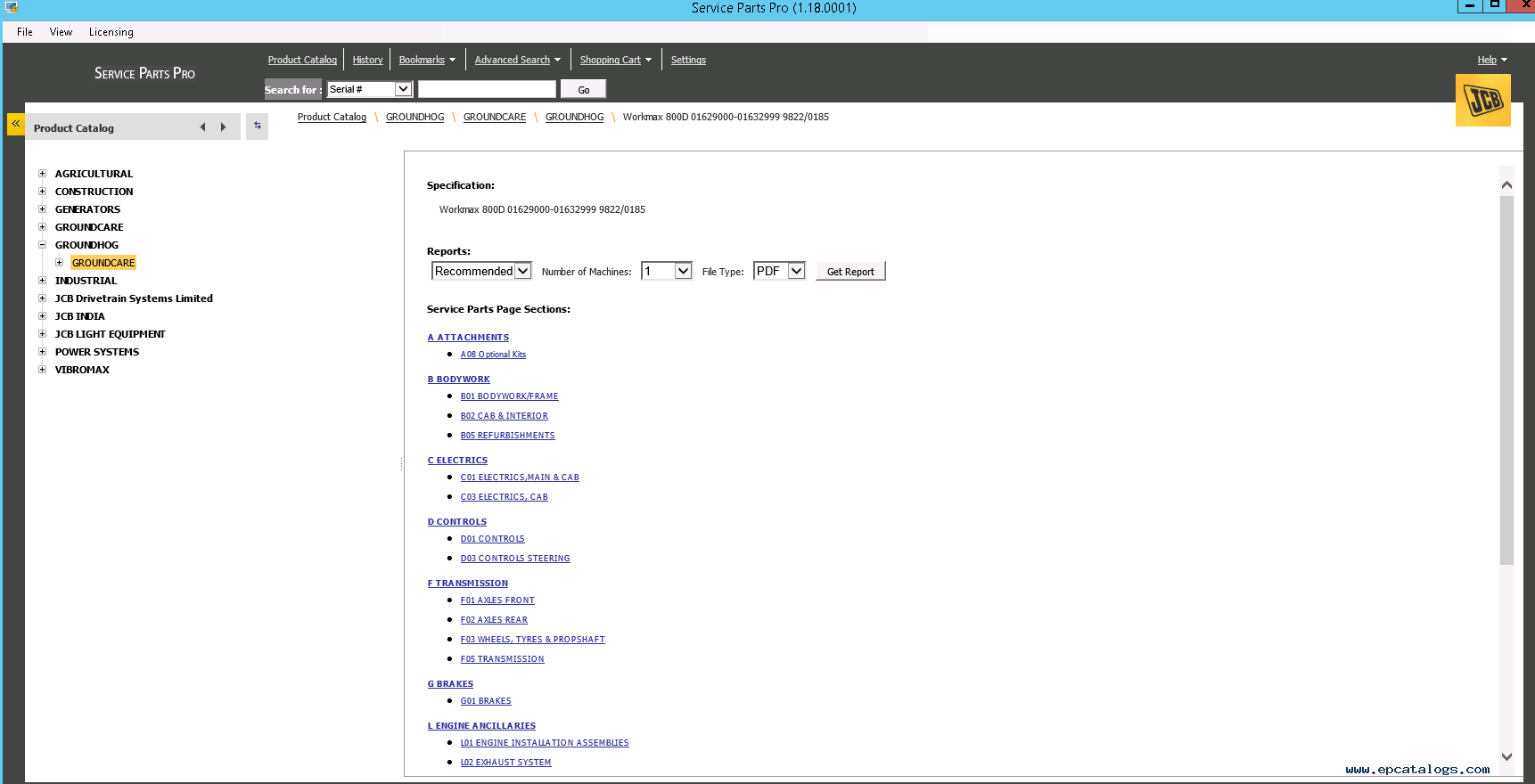This screenshot has width=1535, height=784.
Task: Open the View menu
Action: coord(61,32)
